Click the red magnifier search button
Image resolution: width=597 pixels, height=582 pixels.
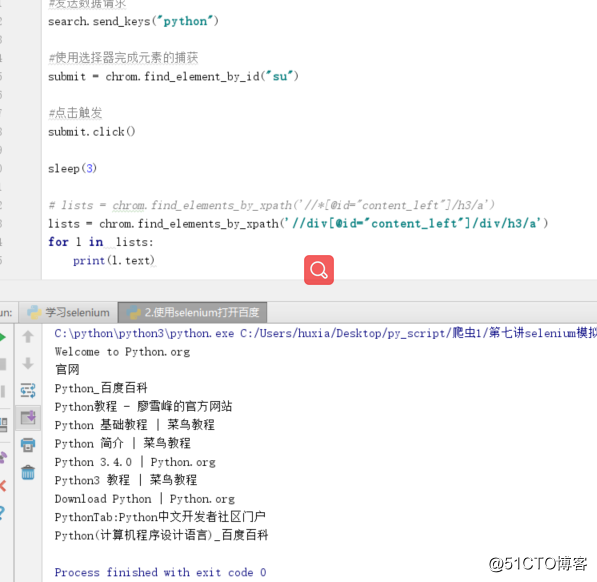coord(319,270)
